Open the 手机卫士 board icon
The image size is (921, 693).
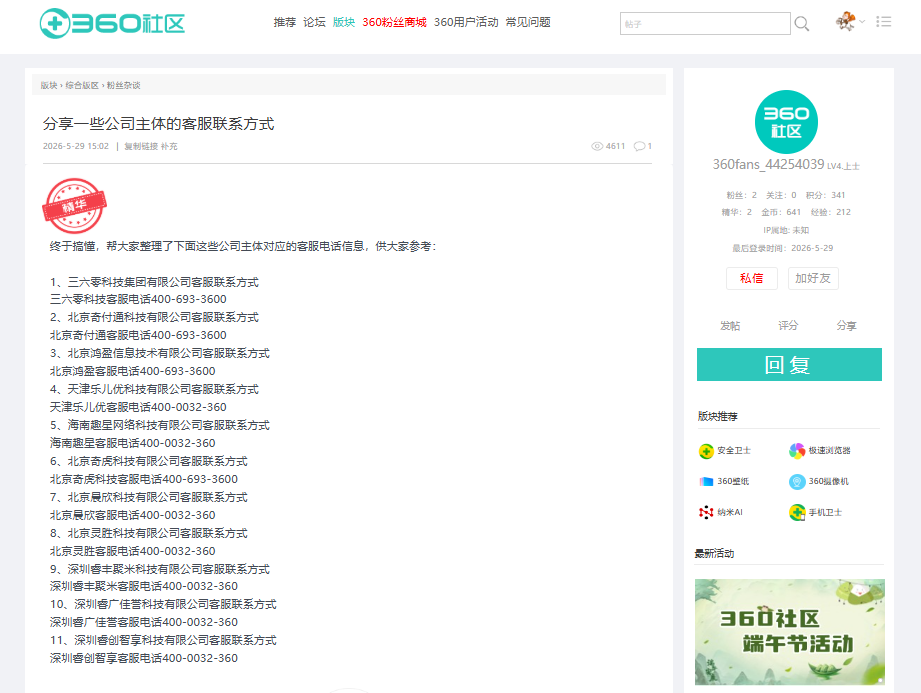[x=797, y=512]
